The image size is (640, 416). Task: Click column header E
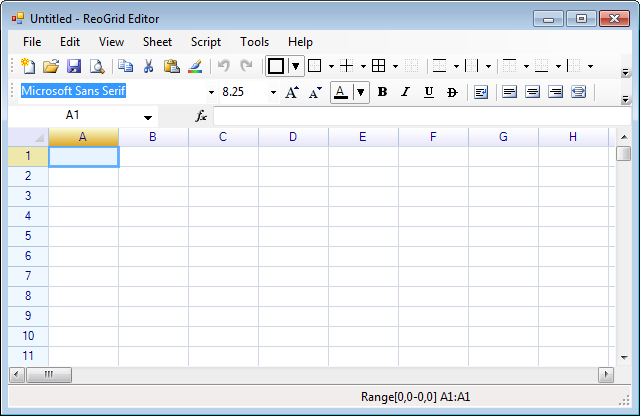coord(362,136)
